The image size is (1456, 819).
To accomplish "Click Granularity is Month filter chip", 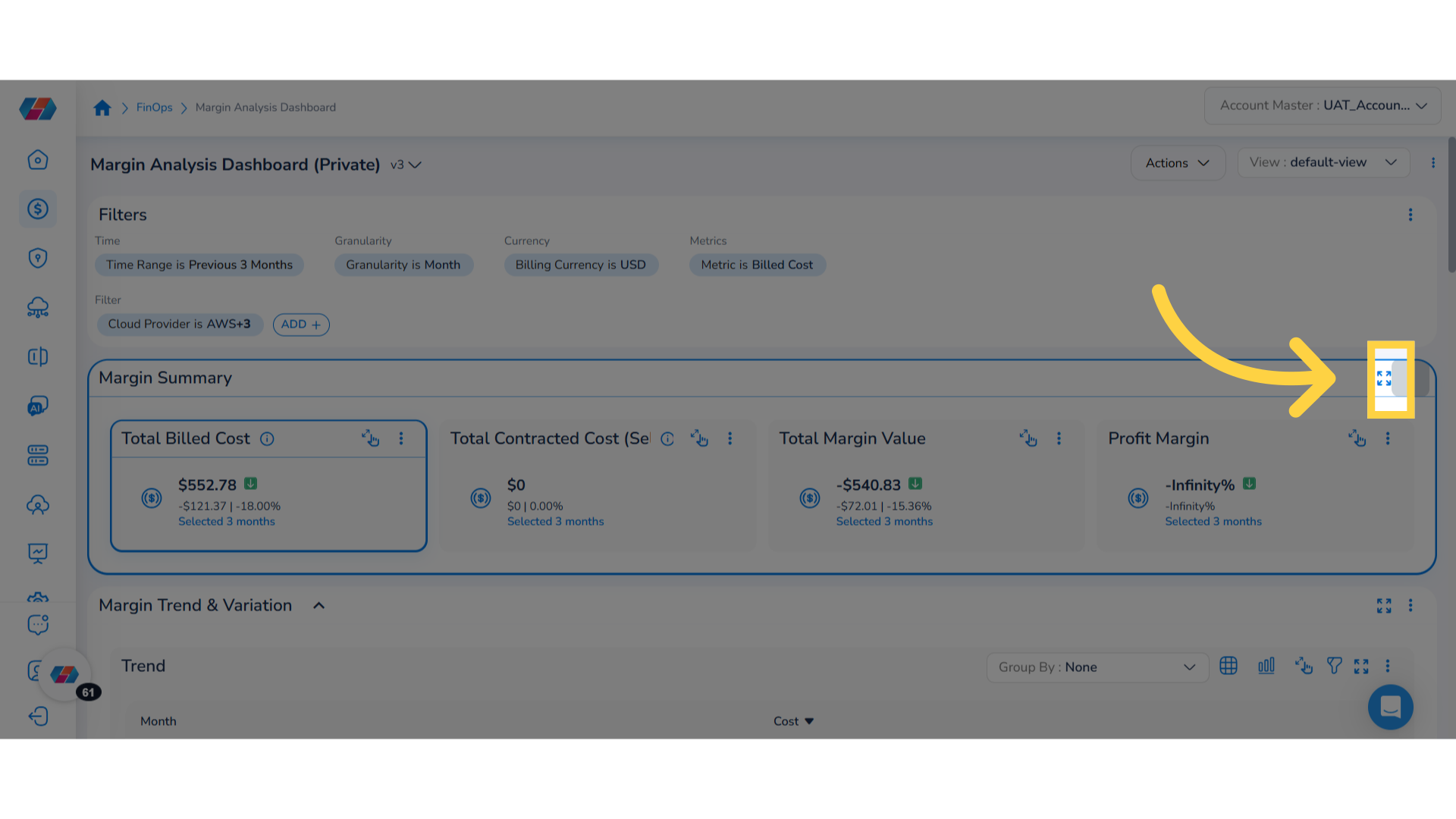I will [403, 265].
